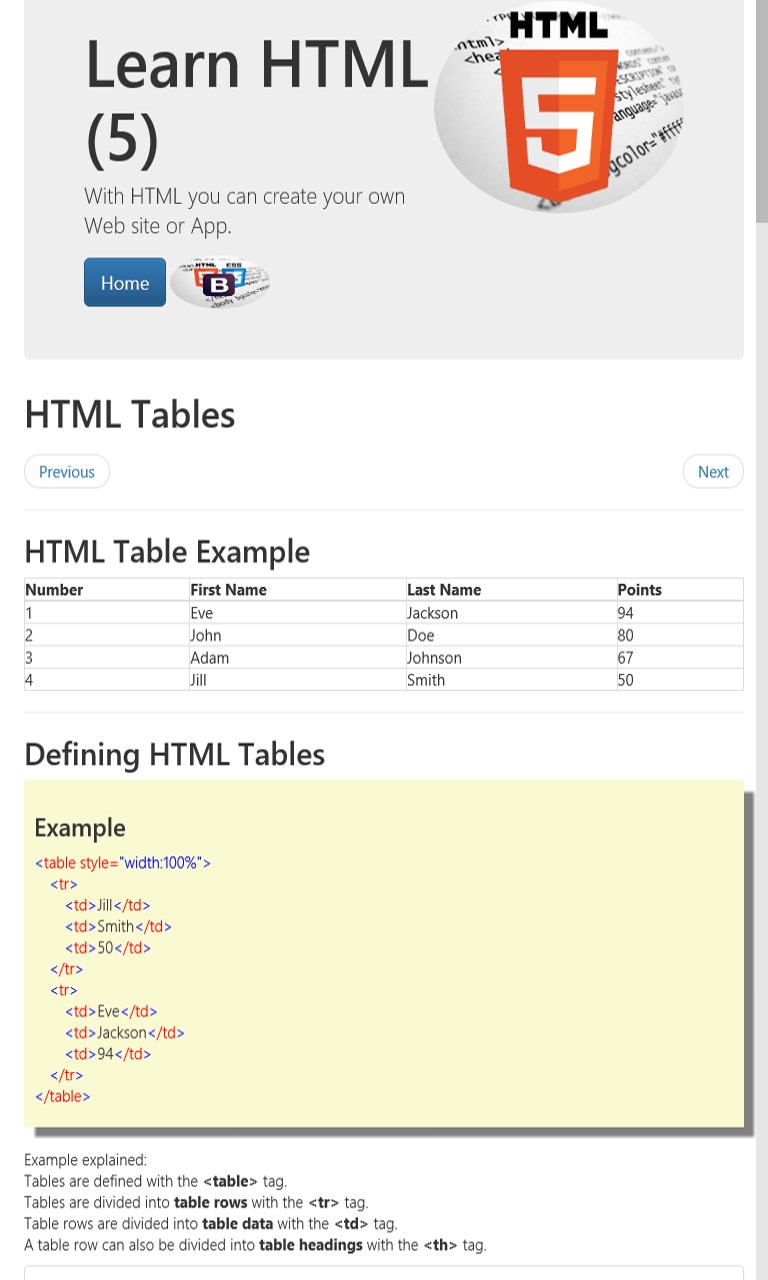The width and height of the screenshot is (768, 1280).
Task: Click the blue Home button
Action: [x=125, y=282]
